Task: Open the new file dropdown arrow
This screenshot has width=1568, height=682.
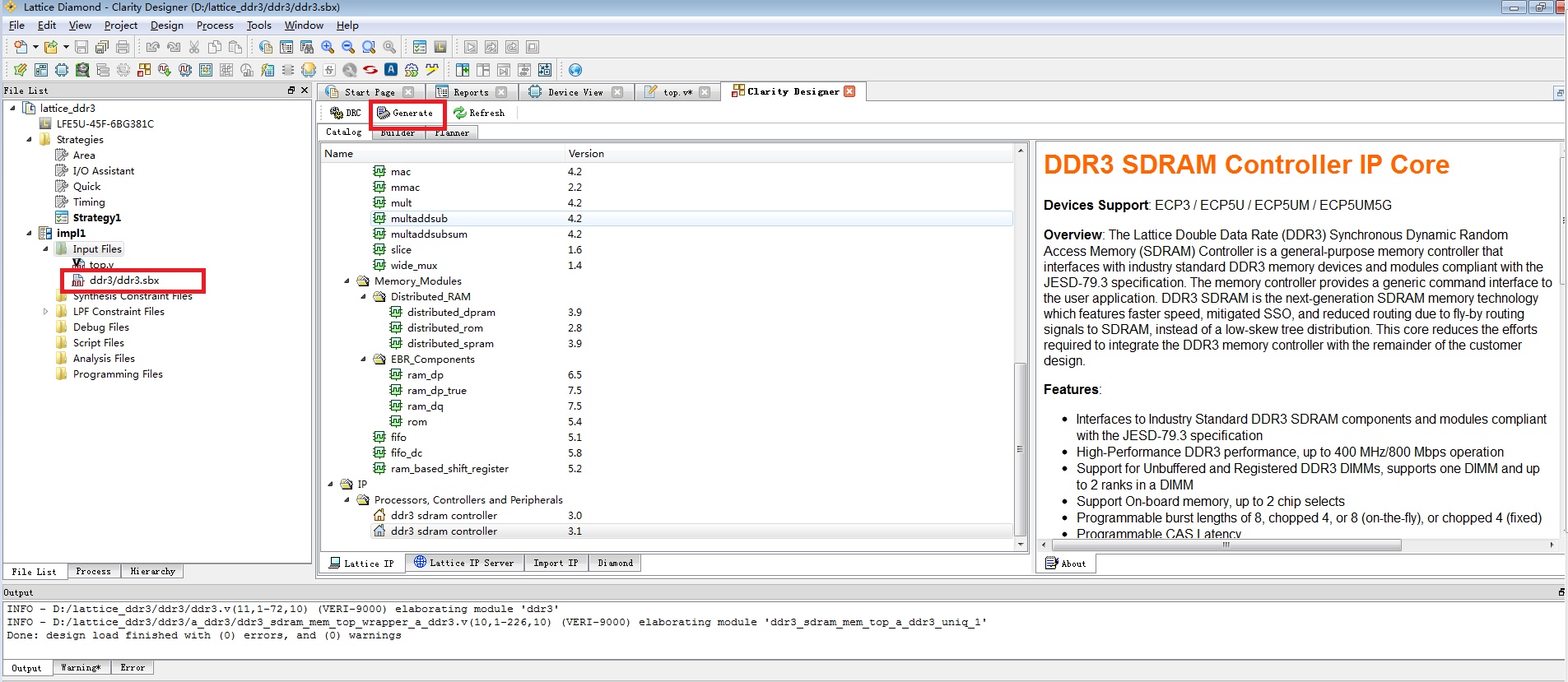Action: click(35, 47)
